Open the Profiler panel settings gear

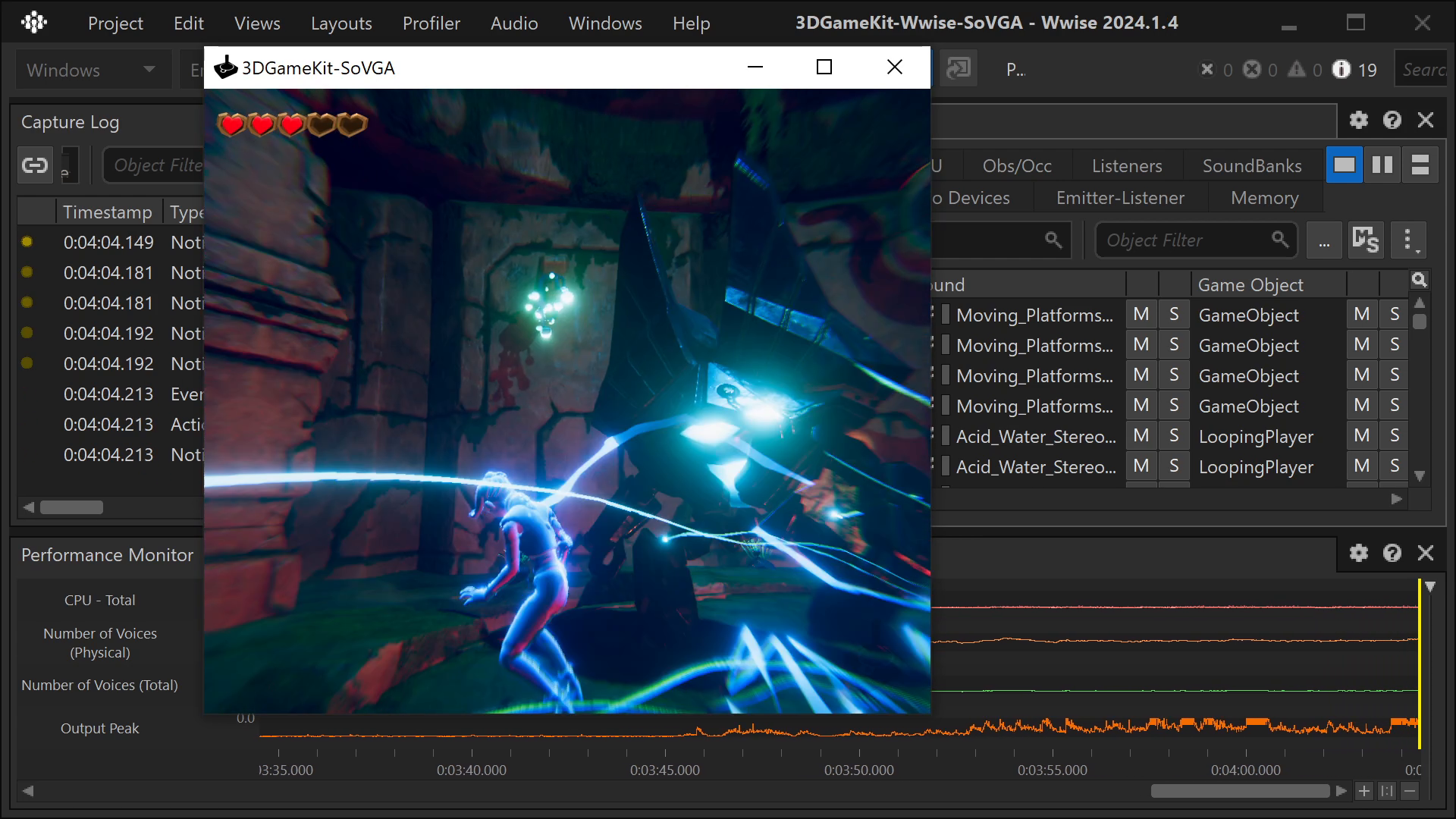(1359, 120)
